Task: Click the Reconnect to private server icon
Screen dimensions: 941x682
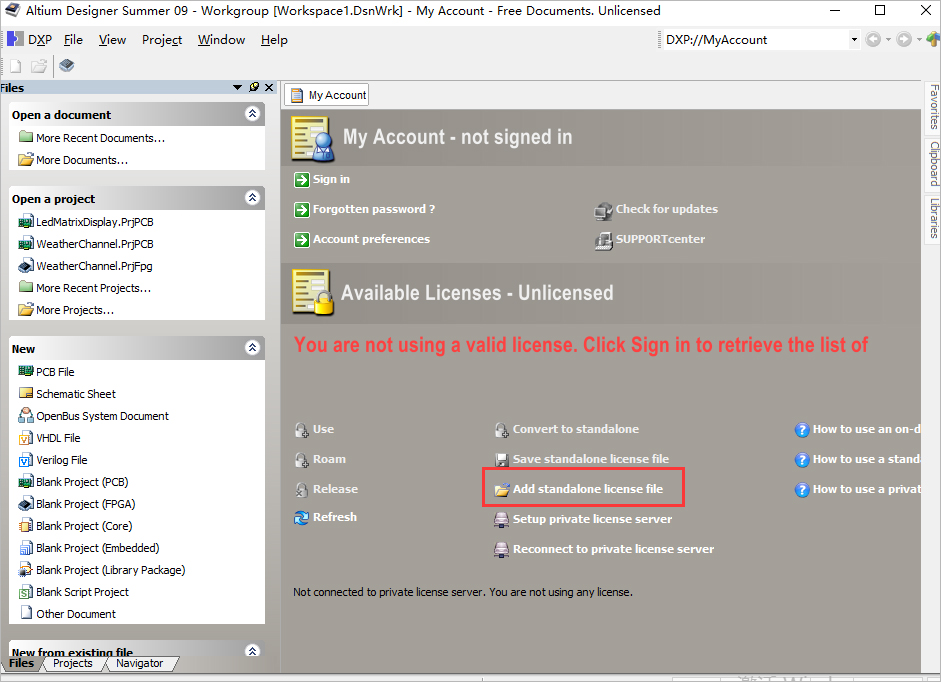Action: 501,550
